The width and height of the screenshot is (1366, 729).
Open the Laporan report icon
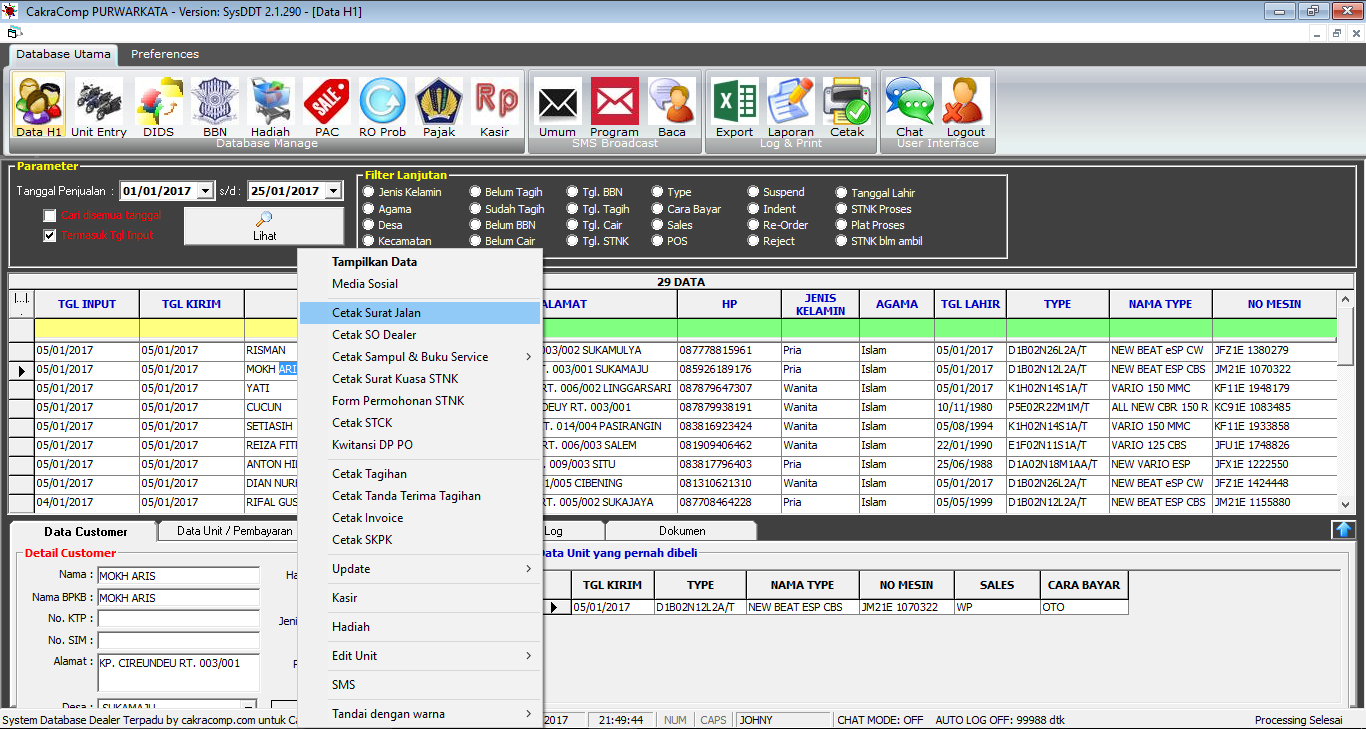pyautogui.click(x=790, y=105)
